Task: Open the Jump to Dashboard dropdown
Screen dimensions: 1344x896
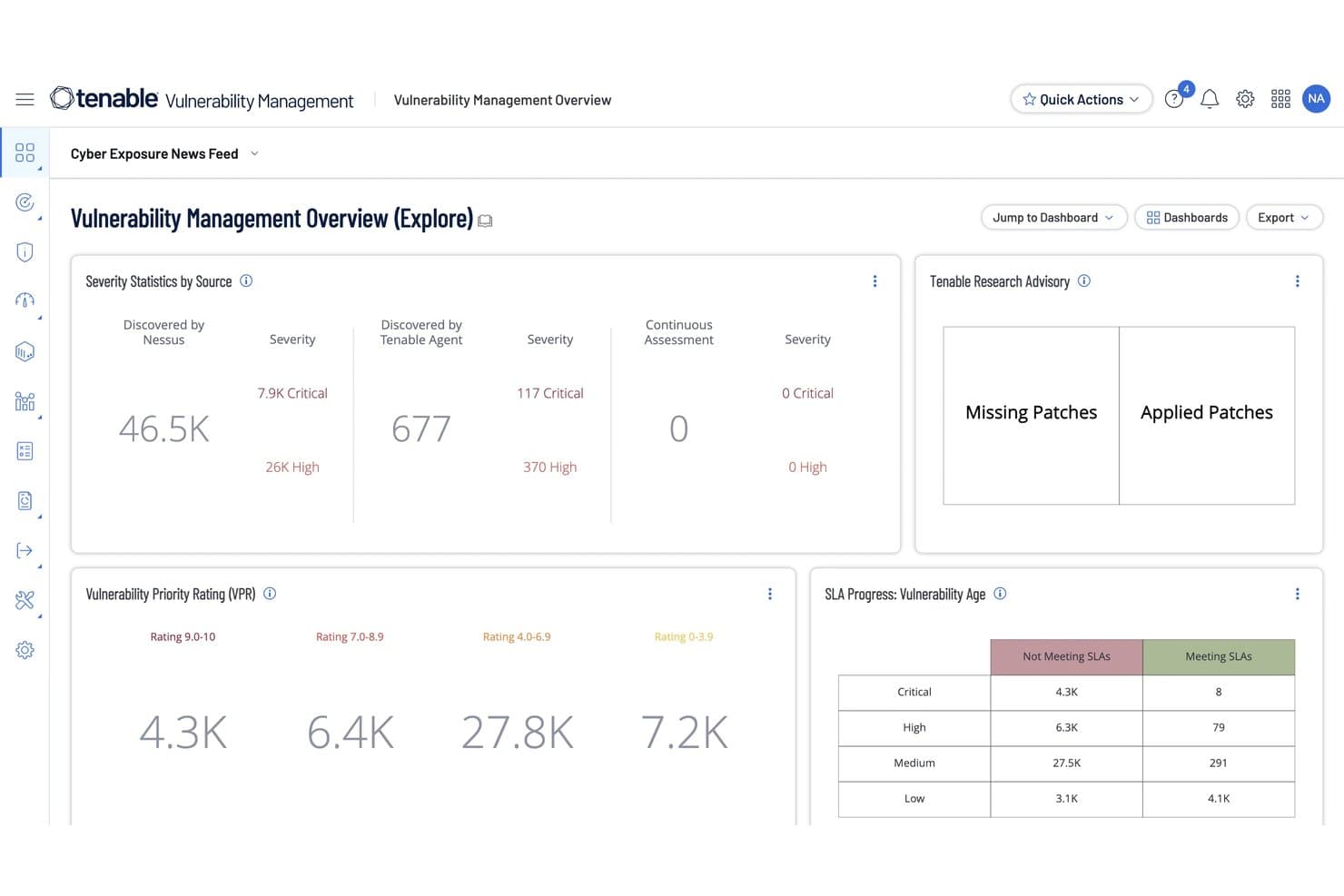Action: click(x=1053, y=218)
